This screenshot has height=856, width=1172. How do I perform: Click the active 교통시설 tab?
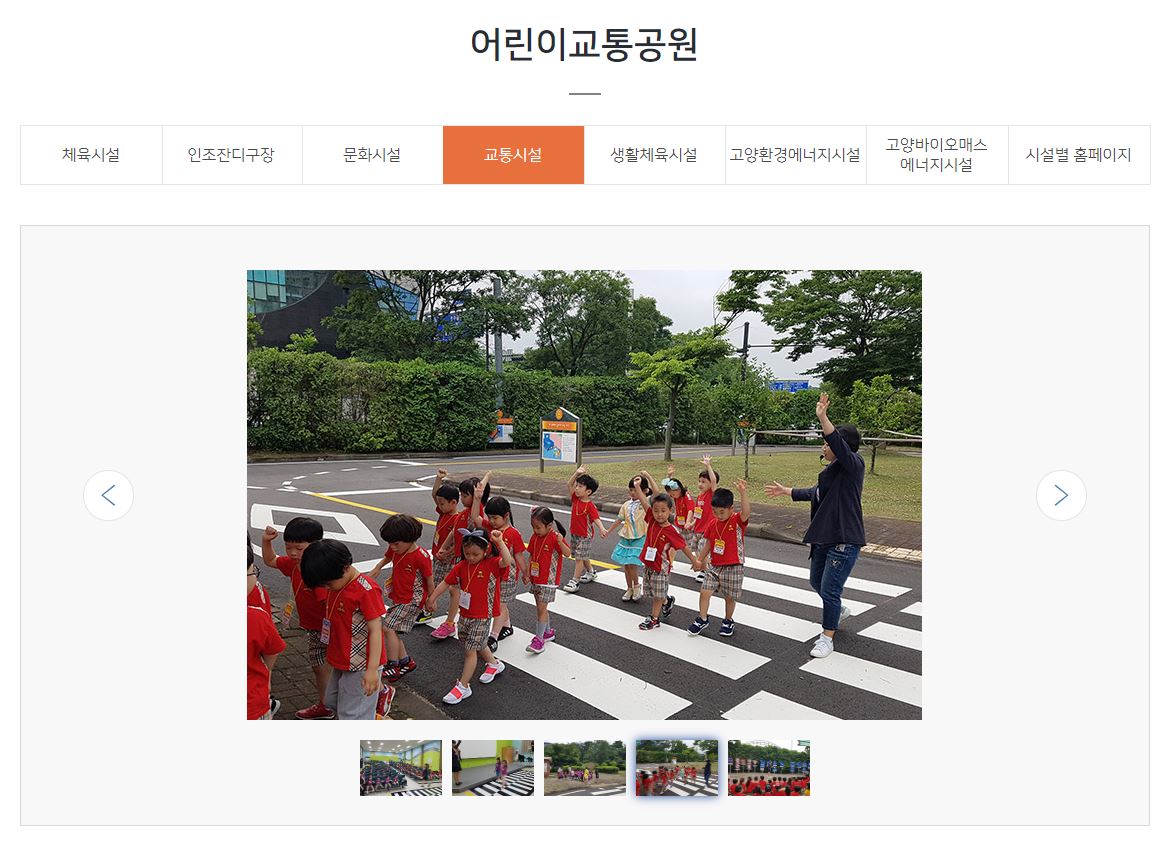tap(513, 155)
